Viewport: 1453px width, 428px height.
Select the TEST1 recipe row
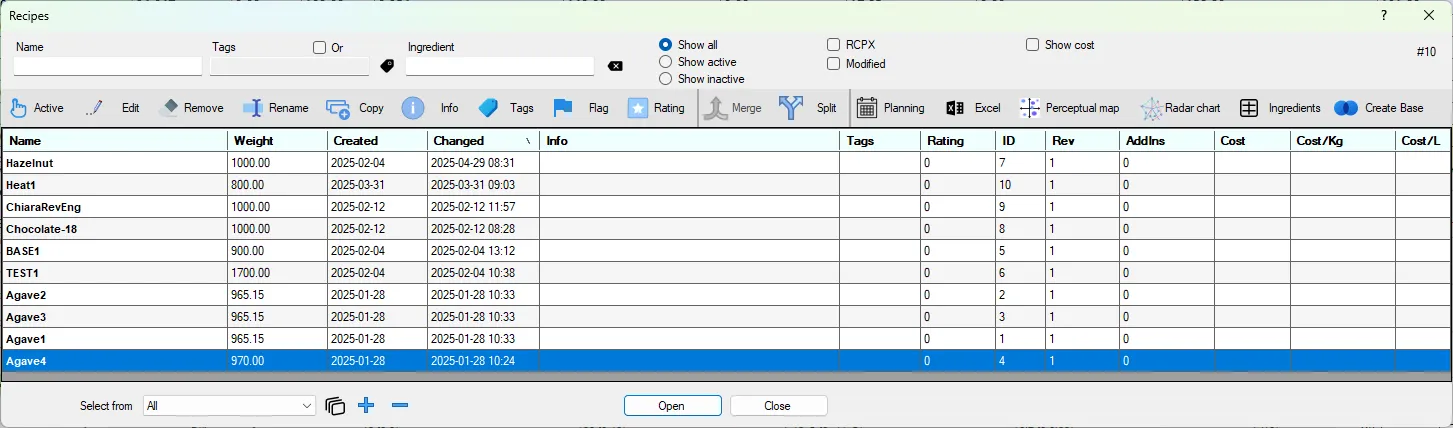[x=726, y=273]
